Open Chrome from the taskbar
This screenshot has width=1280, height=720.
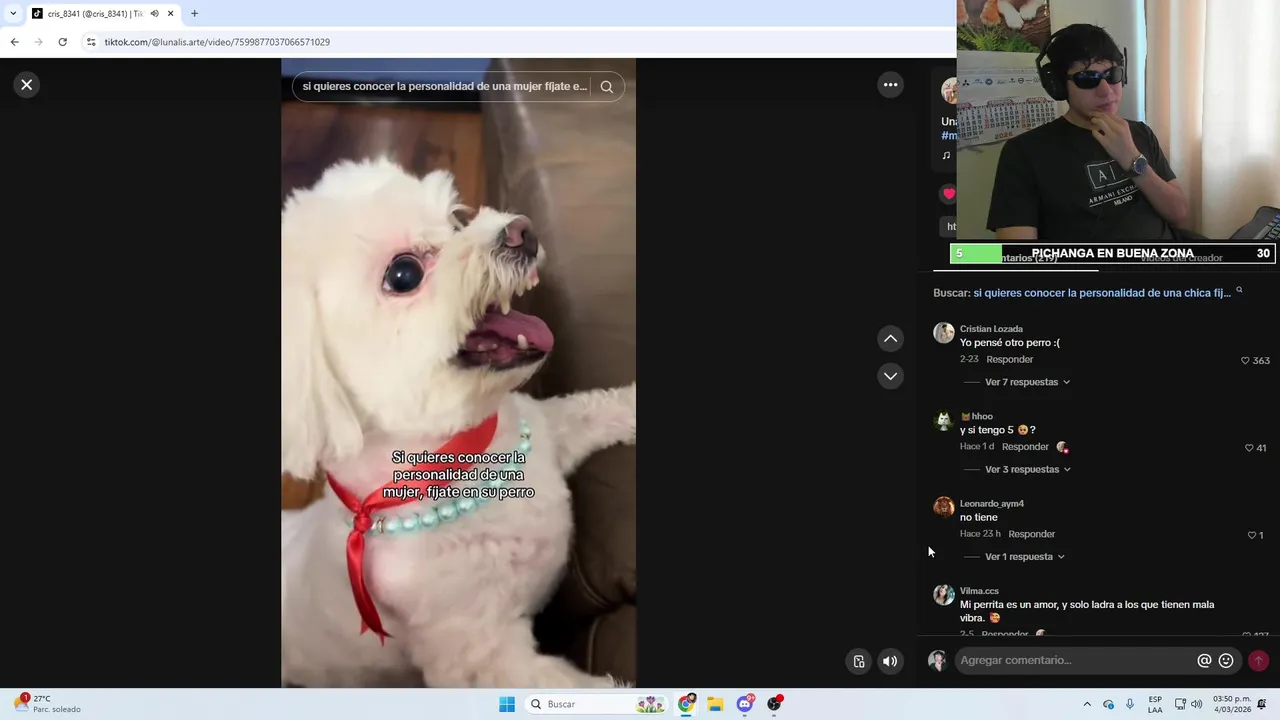pyautogui.click(x=686, y=704)
